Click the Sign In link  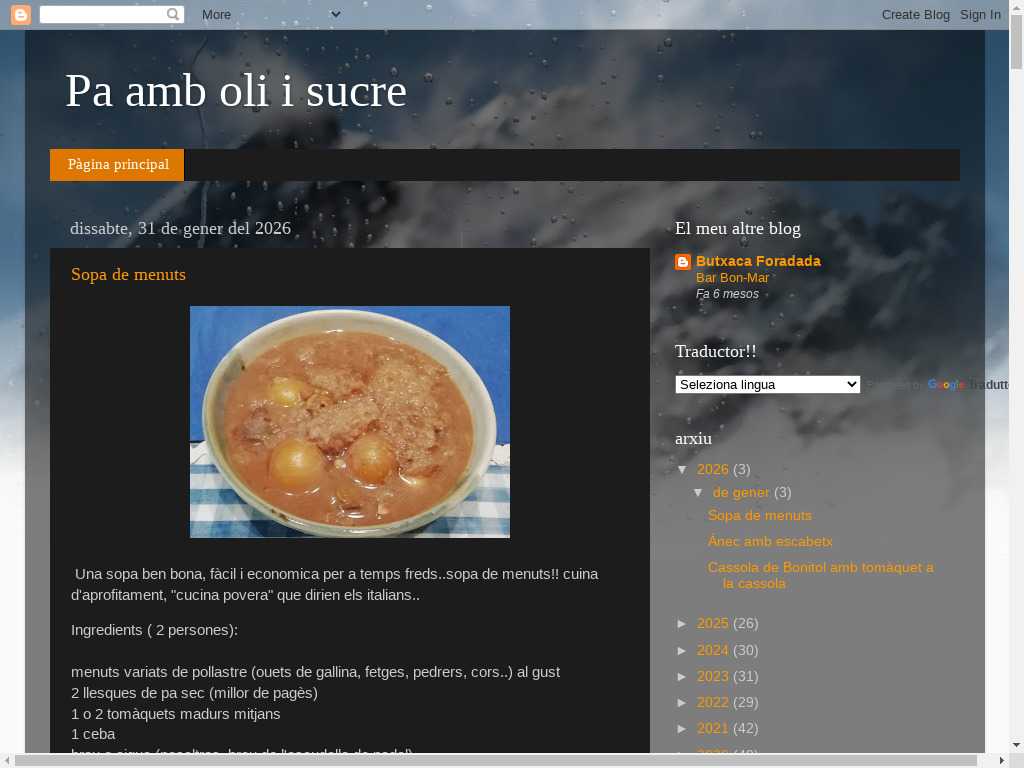coord(980,14)
